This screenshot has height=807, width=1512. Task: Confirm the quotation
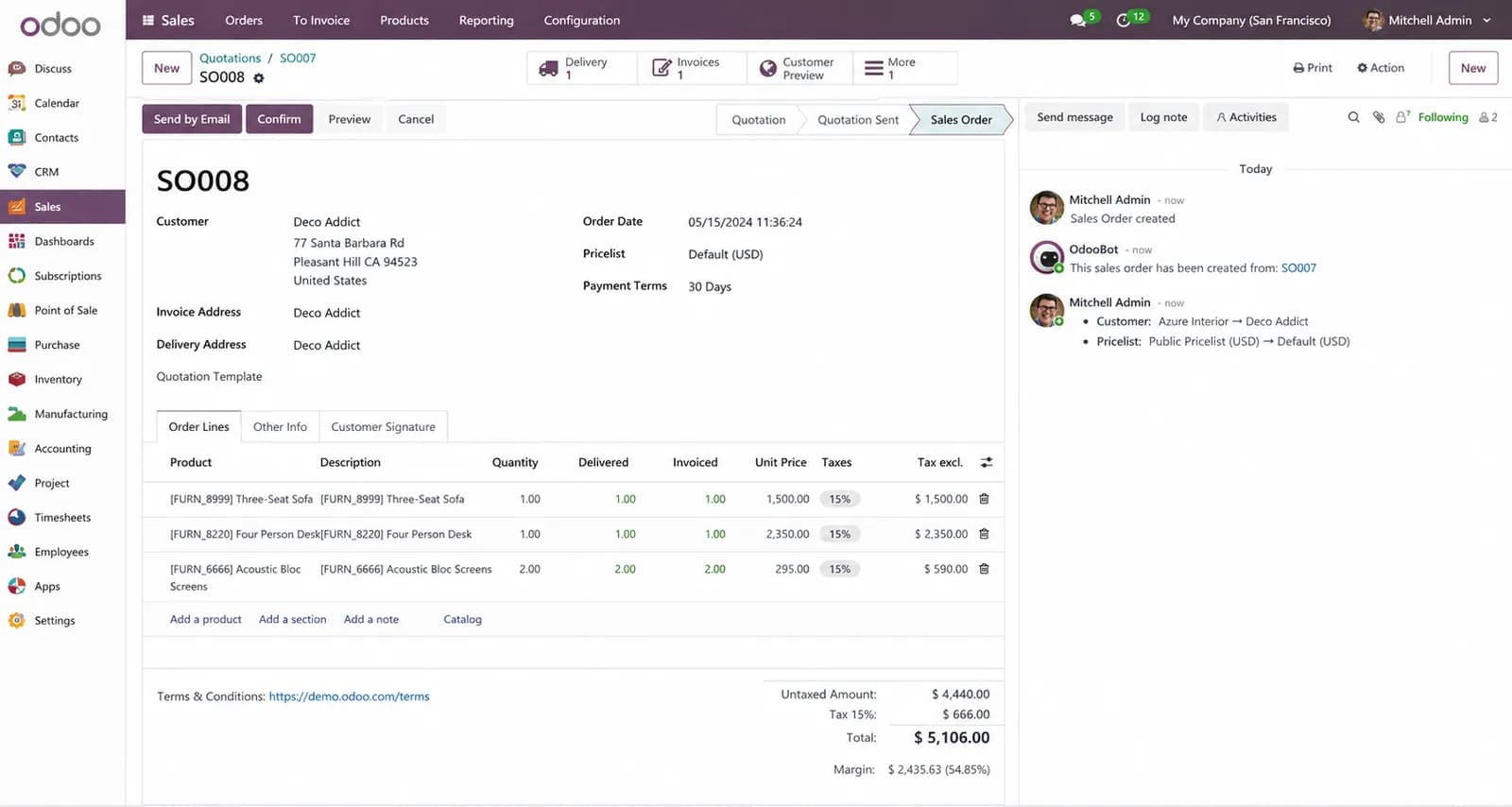(x=279, y=119)
